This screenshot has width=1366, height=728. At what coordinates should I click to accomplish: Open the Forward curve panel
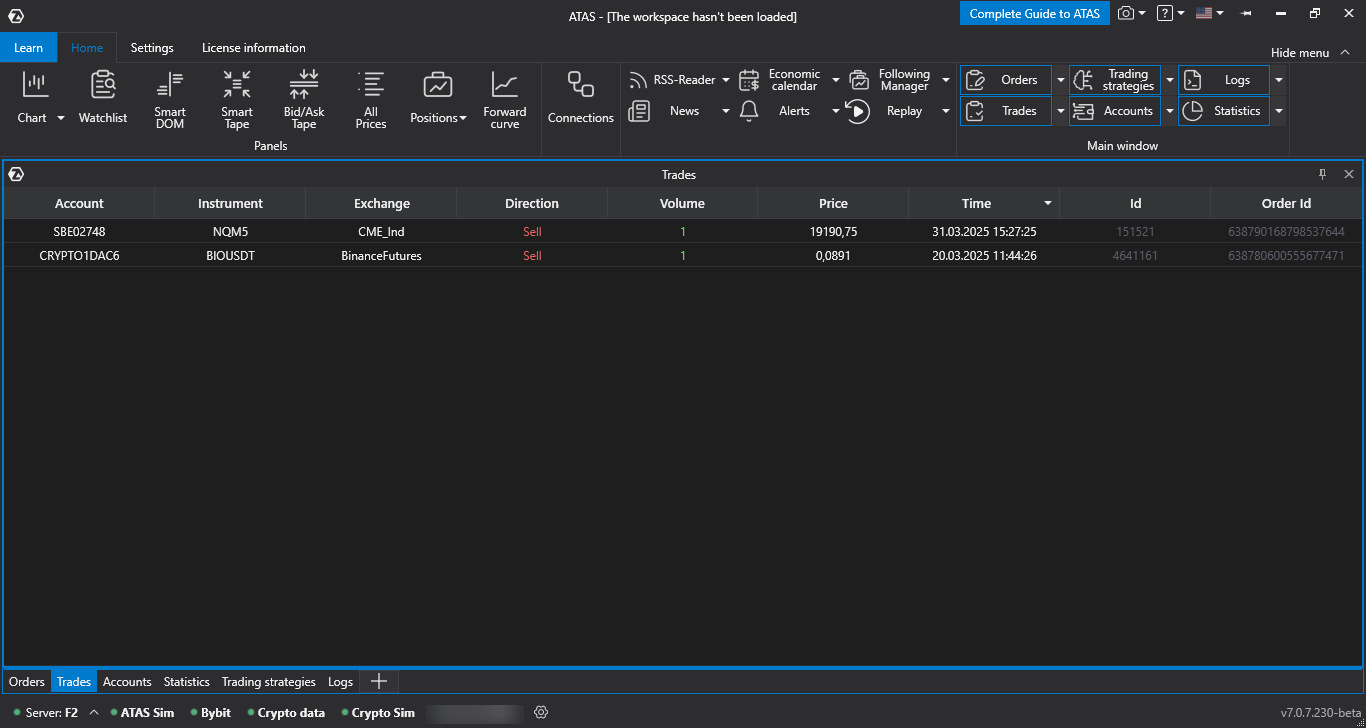click(x=505, y=99)
